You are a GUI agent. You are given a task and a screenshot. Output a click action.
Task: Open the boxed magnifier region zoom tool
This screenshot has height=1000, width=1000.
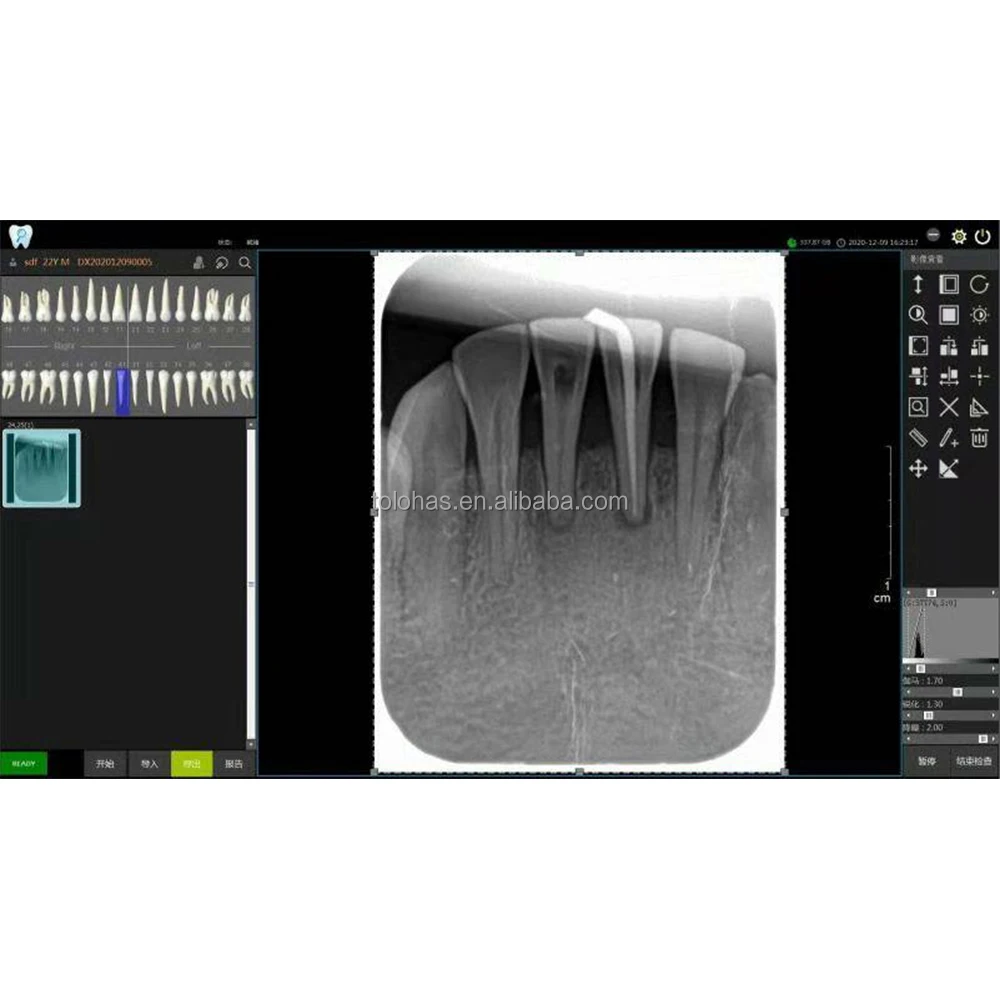(x=918, y=407)
